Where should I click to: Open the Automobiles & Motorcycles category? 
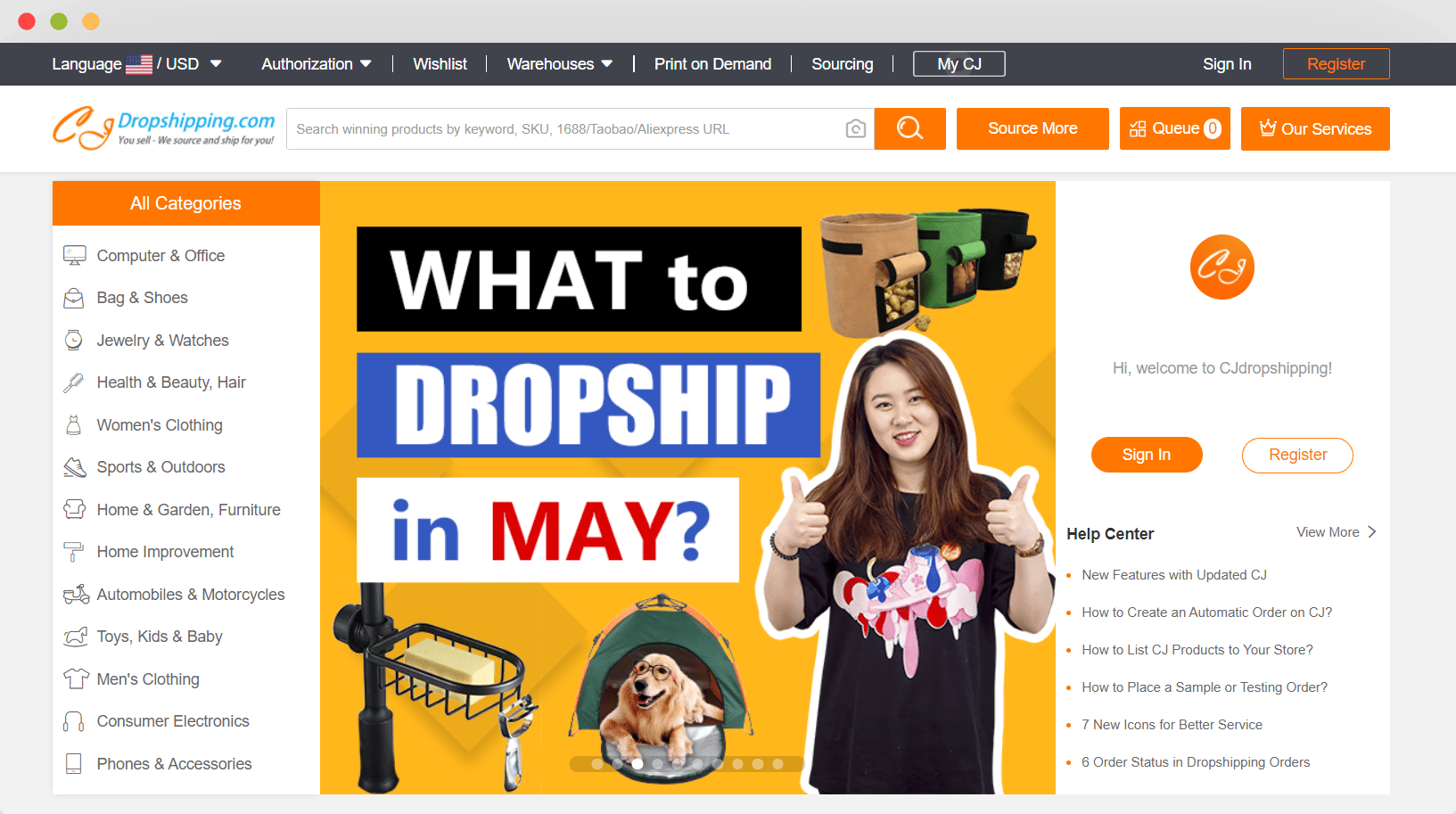[x=190, y=595]
